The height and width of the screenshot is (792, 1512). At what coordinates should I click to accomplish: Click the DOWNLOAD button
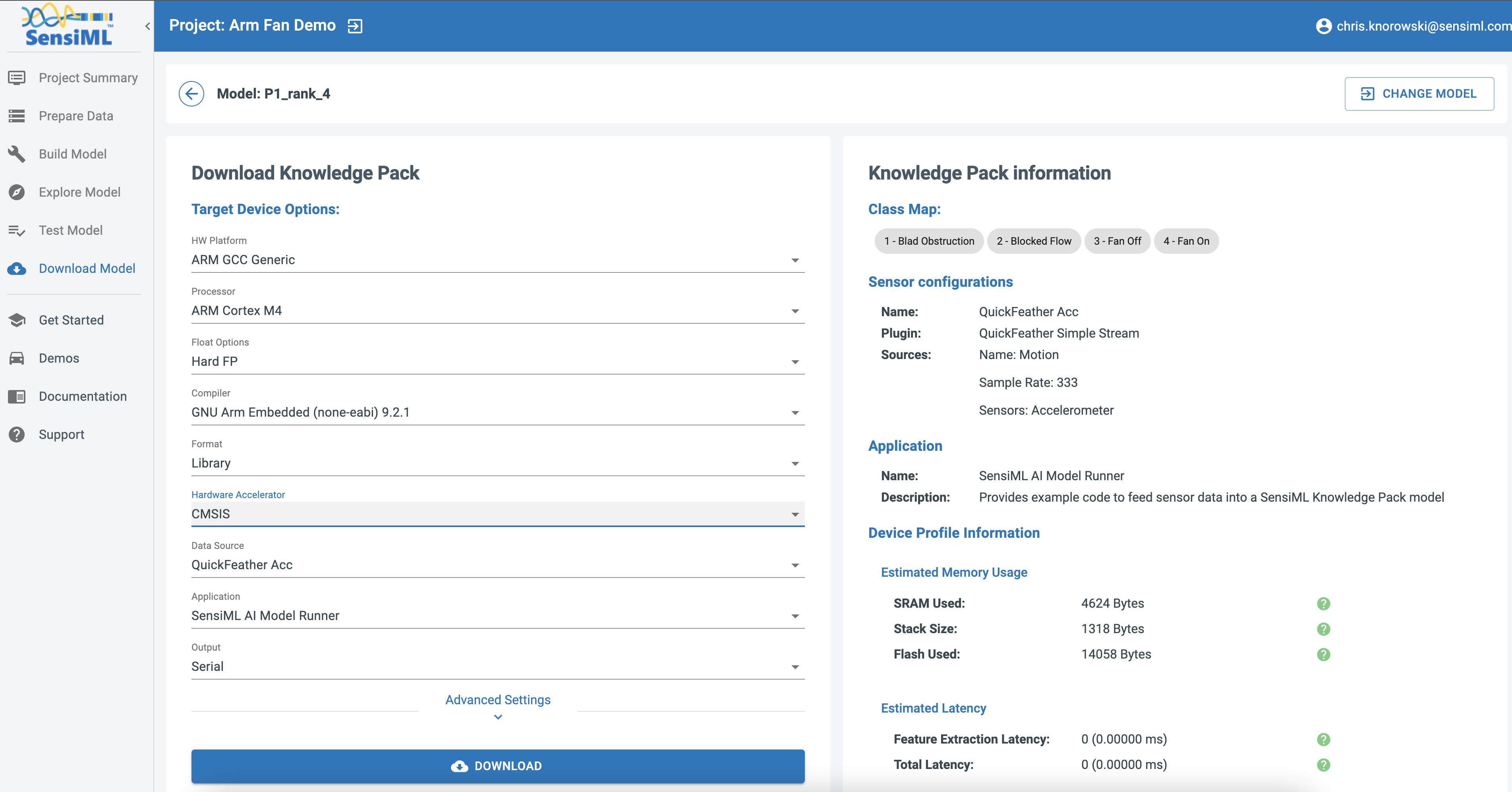point(498,766)
